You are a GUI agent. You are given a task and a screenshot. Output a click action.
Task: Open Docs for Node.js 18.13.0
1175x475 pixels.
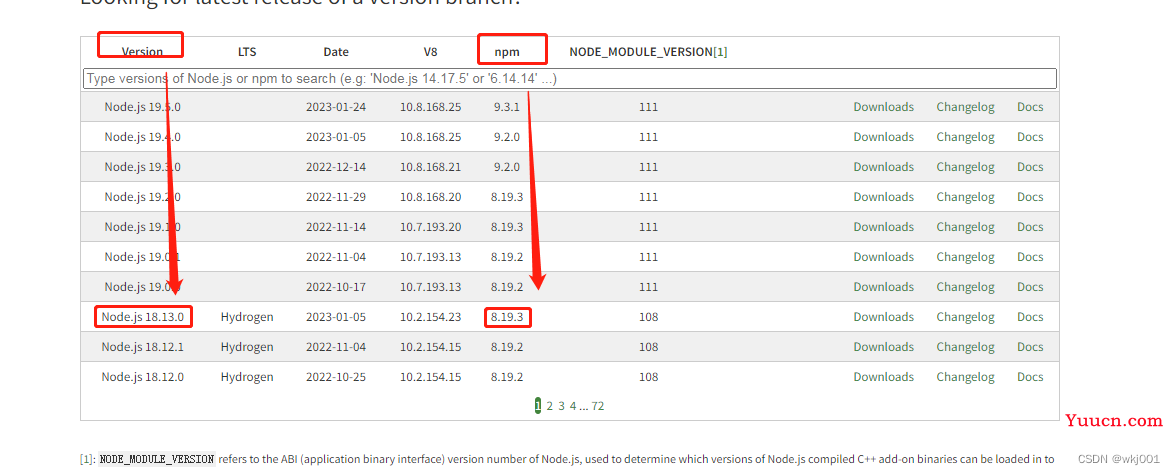pos(1030,317)
